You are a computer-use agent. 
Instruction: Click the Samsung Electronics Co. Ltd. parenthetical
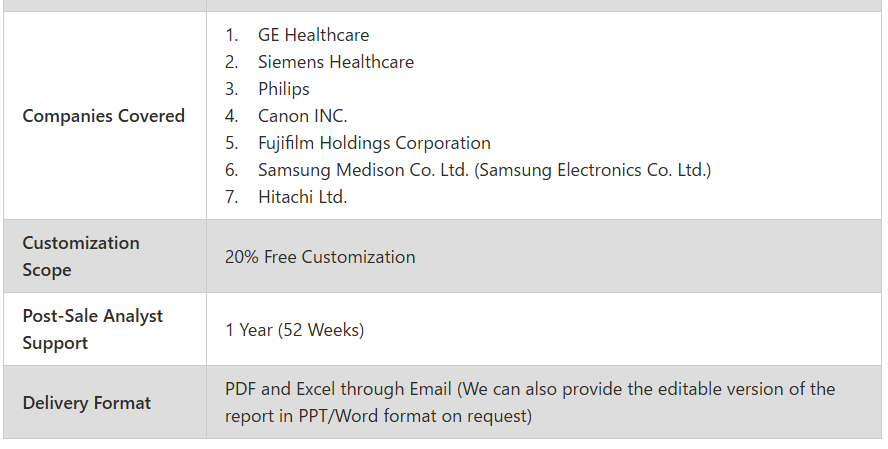point(592,170)
